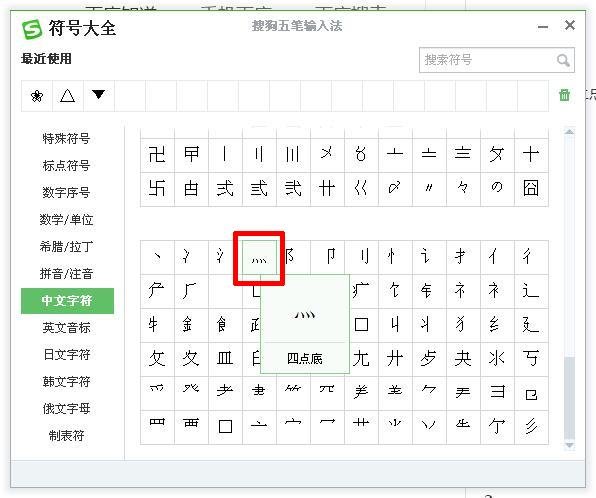Select the highlighted 中文字符 category
The height and width of the screenshot is (498, 596).
coord(67,301)
